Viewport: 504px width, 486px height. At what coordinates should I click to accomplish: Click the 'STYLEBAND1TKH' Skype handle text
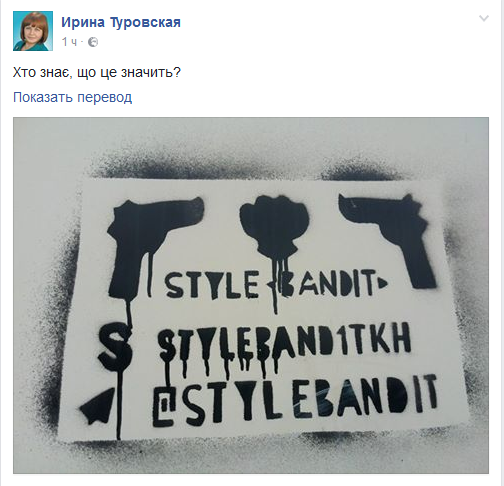coord(284,341)
